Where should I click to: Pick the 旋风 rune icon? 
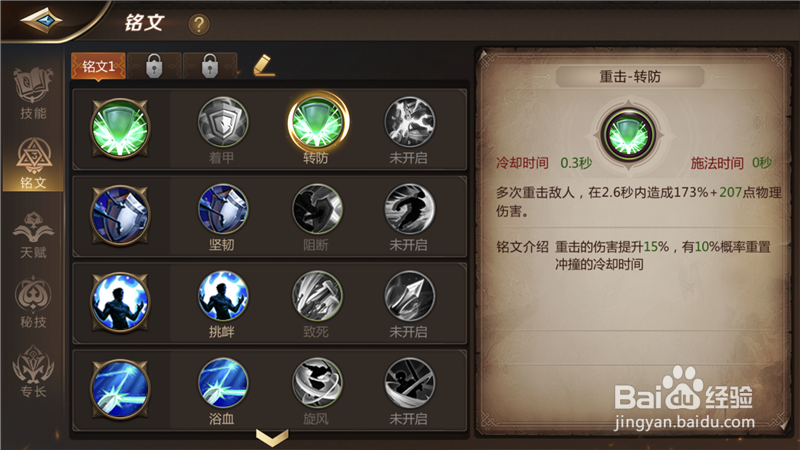pos(317,383)
